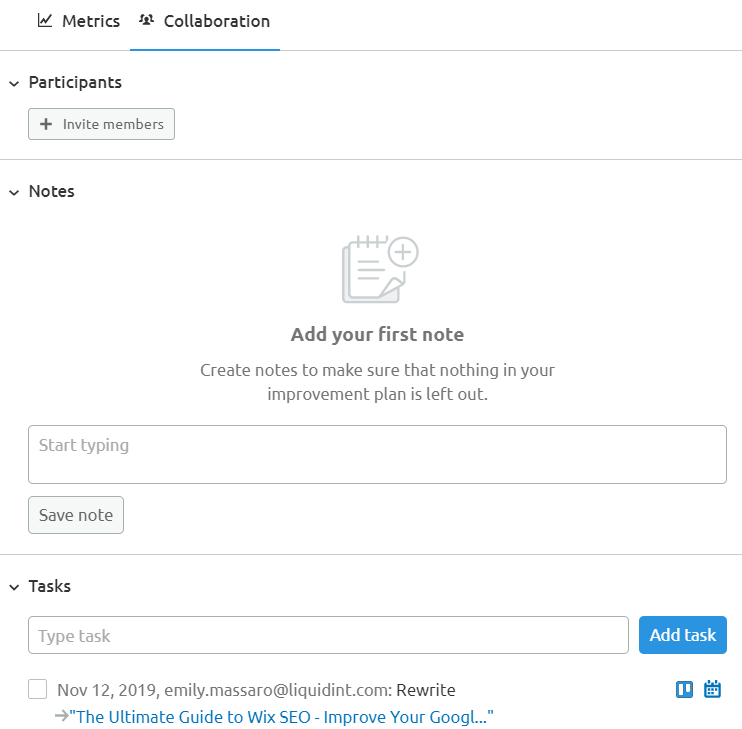Switch to the Metrics tab

pyautogui.click(x=79, y=21)
